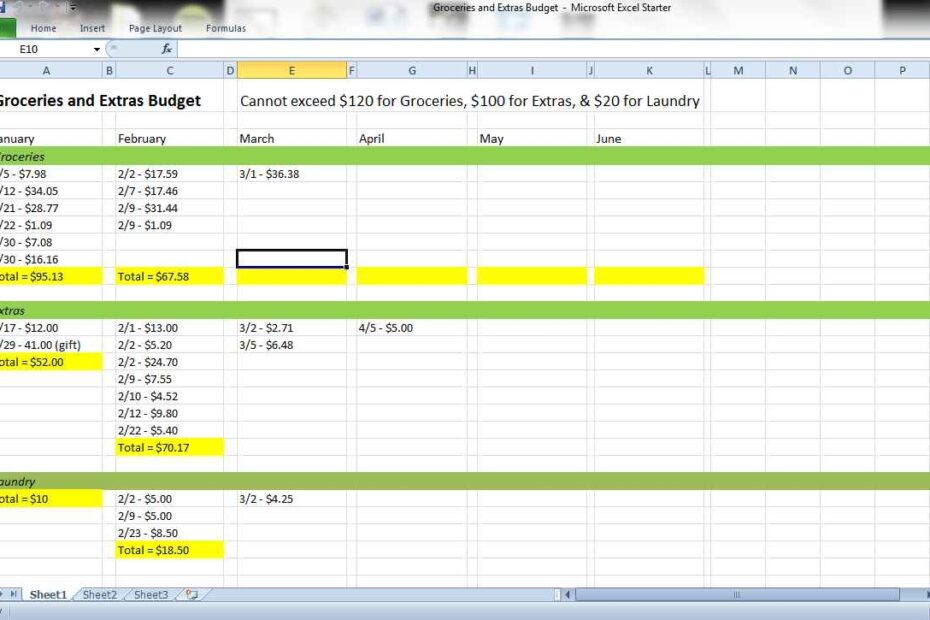Image resolution: width=930 pixels, height=620 pixels.
Task: Open Insert Function with the fx icon
Action: point(167,48)
